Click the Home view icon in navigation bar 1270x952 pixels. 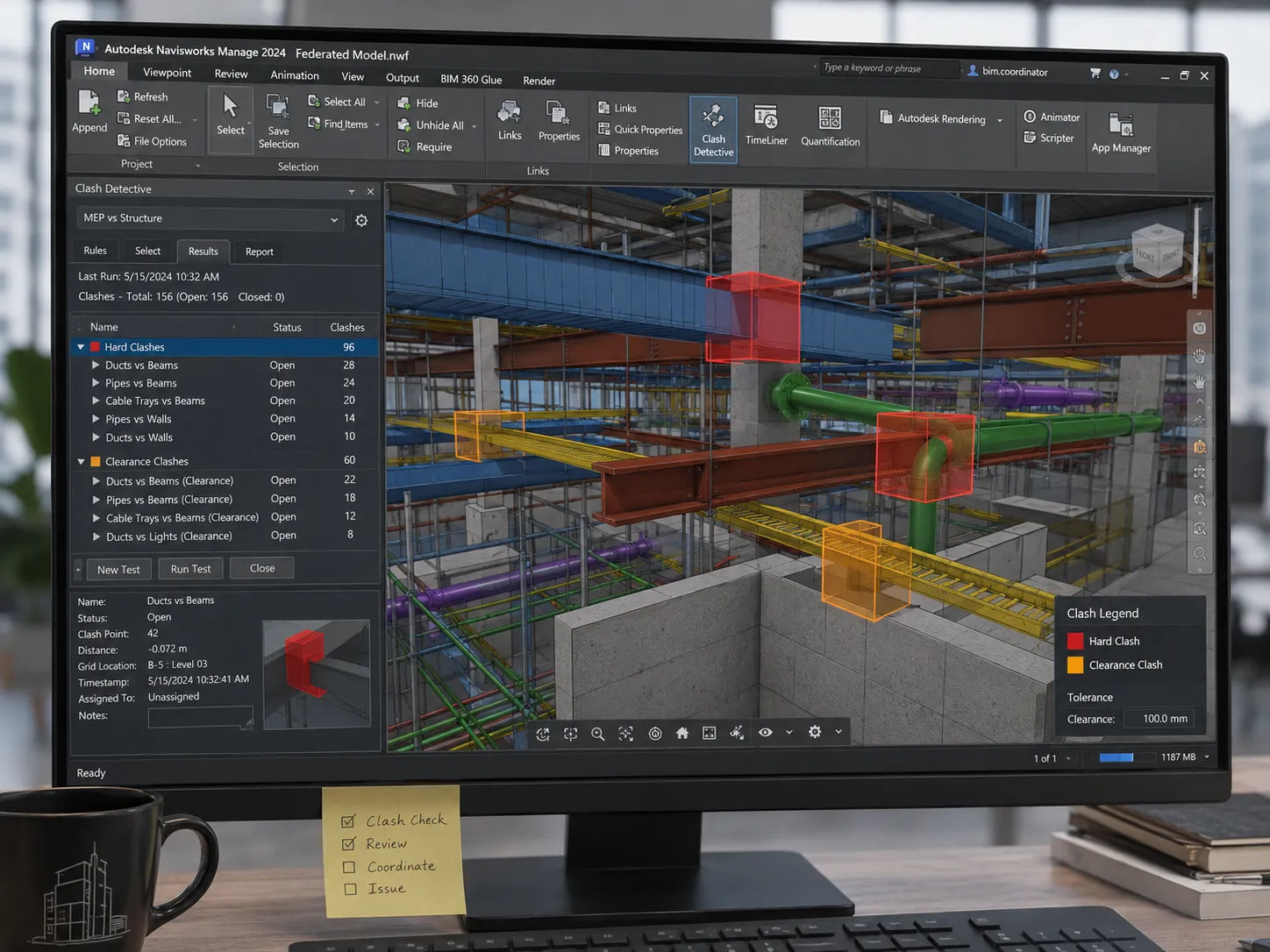click(682, 733)
